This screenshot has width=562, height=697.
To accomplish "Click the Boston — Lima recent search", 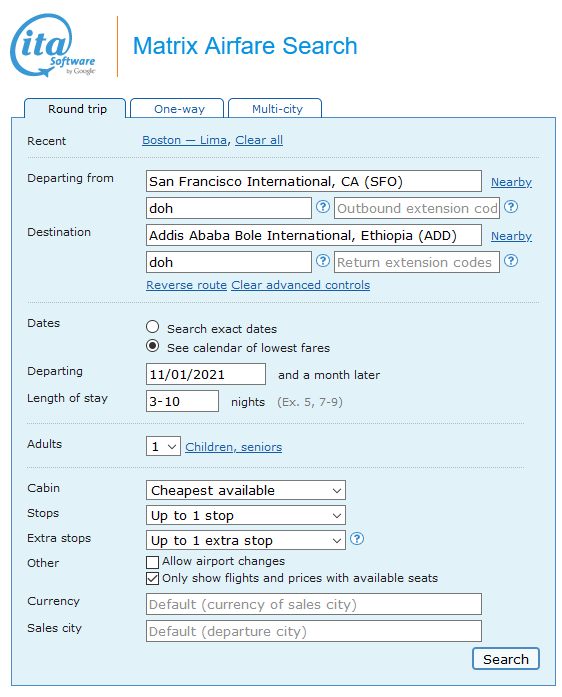I will pos(185,140).
